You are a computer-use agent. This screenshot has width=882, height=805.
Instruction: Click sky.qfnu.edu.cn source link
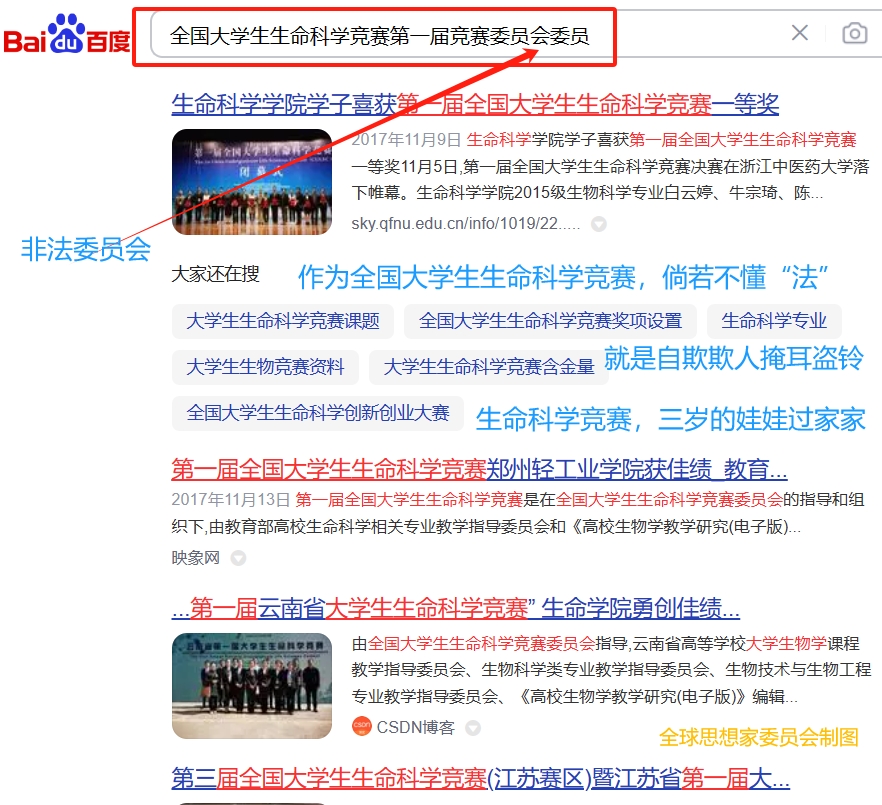click(x=465, y=223)
